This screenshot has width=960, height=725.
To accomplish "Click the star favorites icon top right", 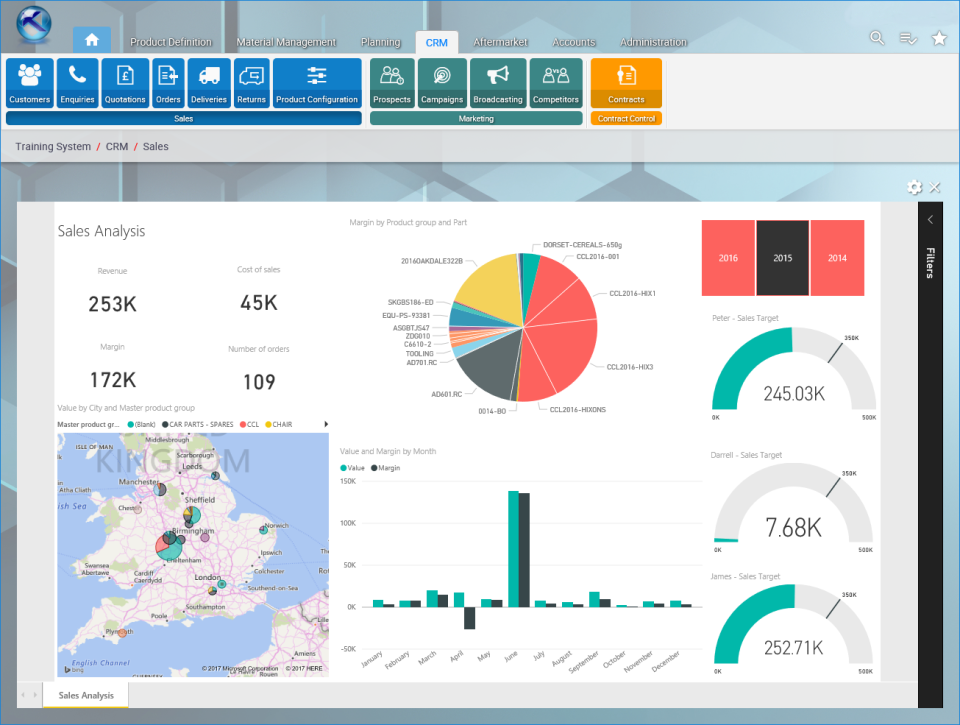I will pos(939,37).
